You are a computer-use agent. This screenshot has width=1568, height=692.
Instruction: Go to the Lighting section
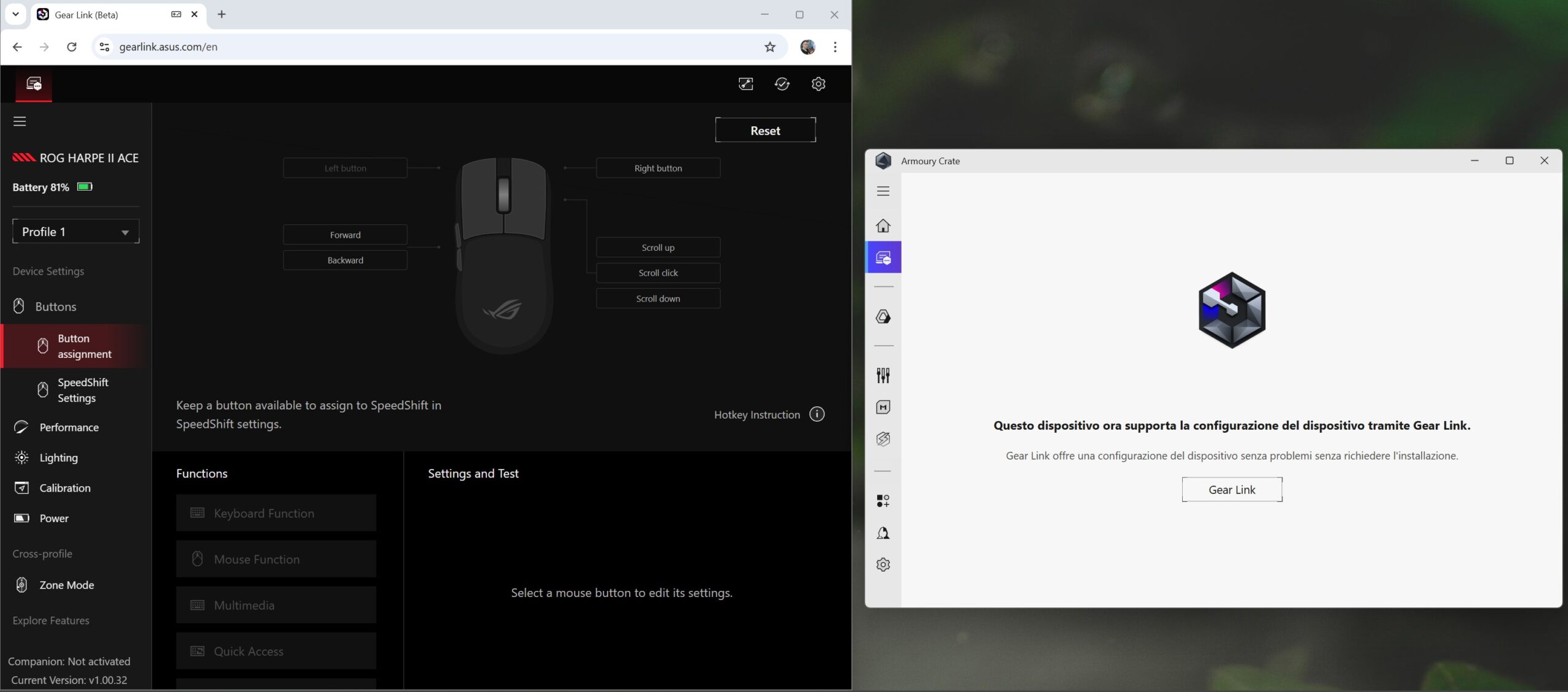(58, 458)
